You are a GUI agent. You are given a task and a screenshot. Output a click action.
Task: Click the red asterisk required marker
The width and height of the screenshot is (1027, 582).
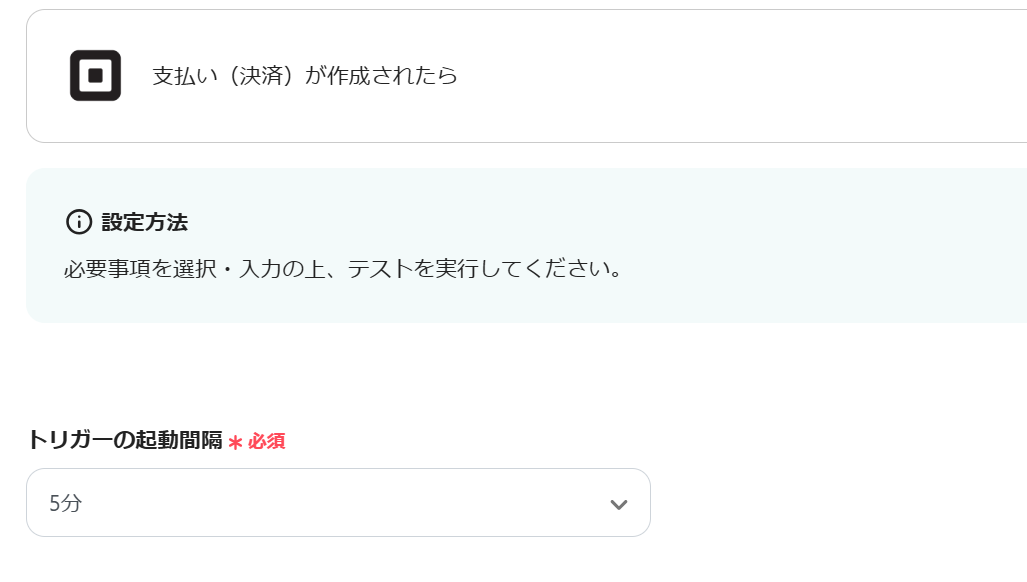pyautogui.click(x=236, y=442)
